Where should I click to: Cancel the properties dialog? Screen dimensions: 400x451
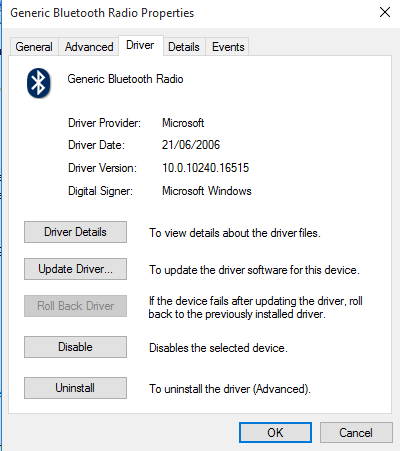(356, 433)
